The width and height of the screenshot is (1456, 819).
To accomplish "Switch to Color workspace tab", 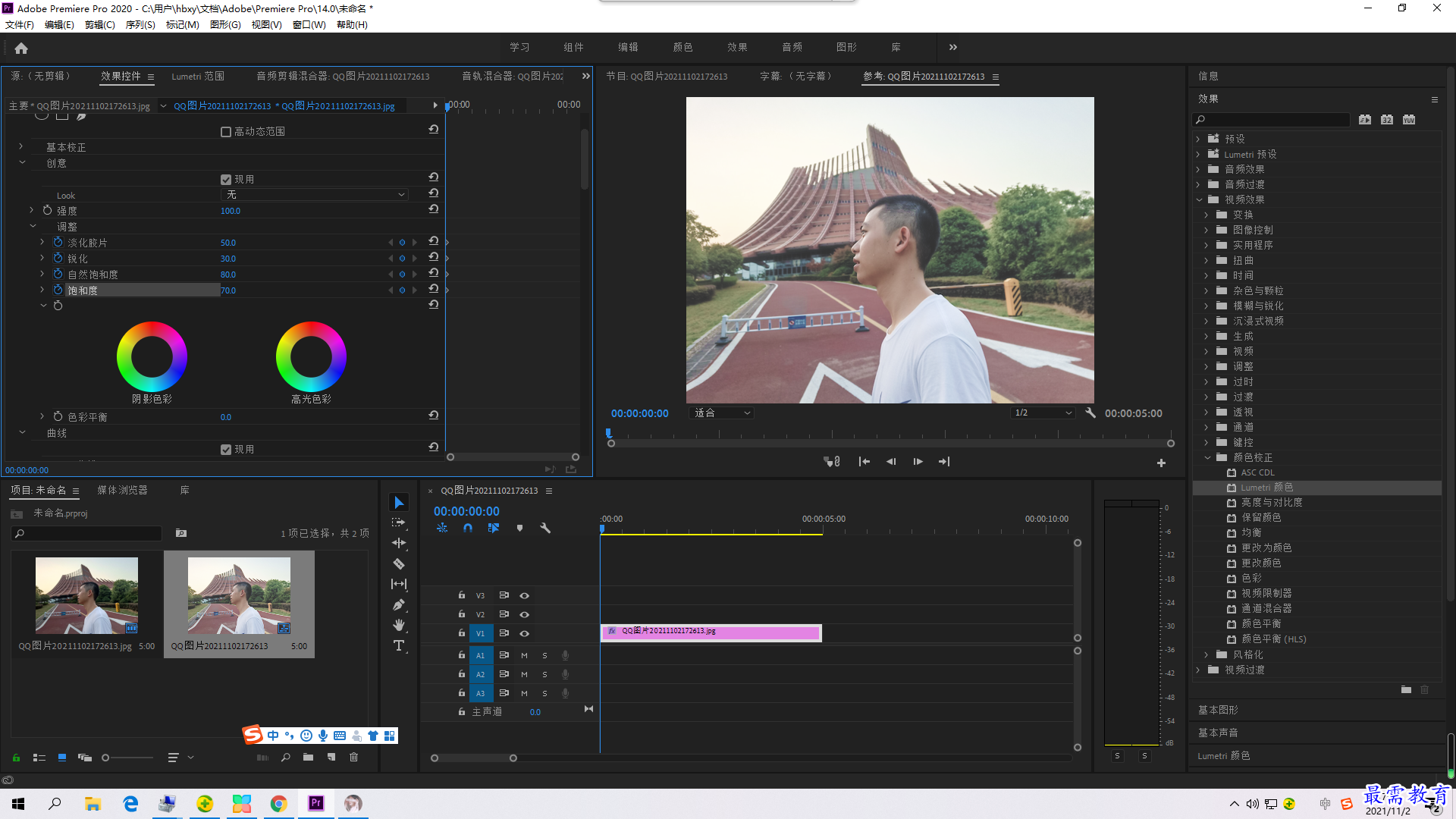I will click(x=682, y=47).
